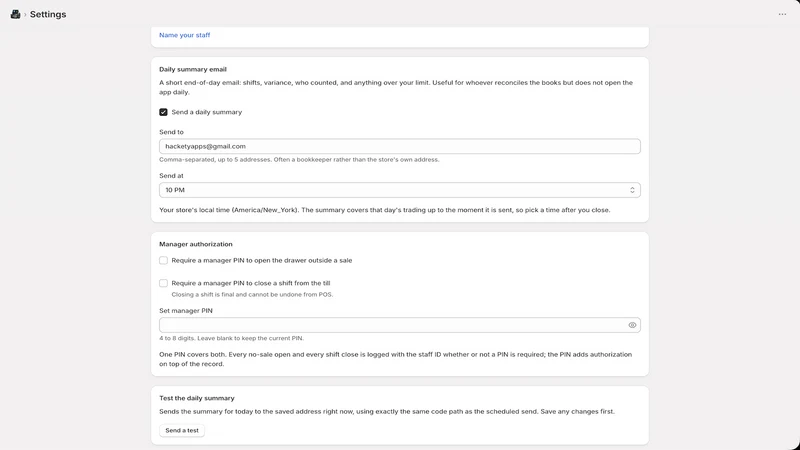
Task: Click the 'One PIN covers both' paragraph
Action: coord(395,359)
